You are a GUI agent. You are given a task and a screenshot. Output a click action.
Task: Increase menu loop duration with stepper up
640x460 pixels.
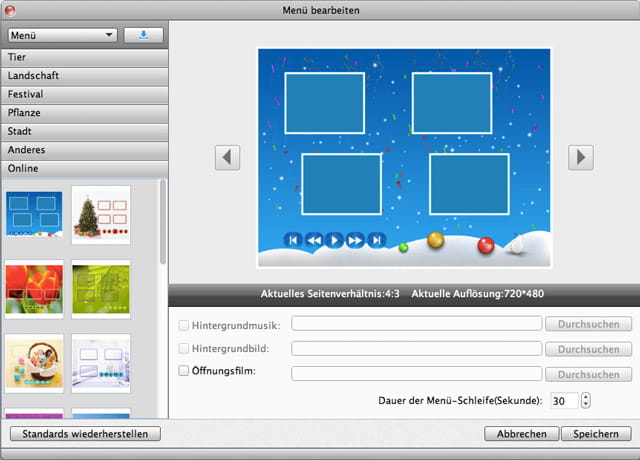(x=586, y=396)
